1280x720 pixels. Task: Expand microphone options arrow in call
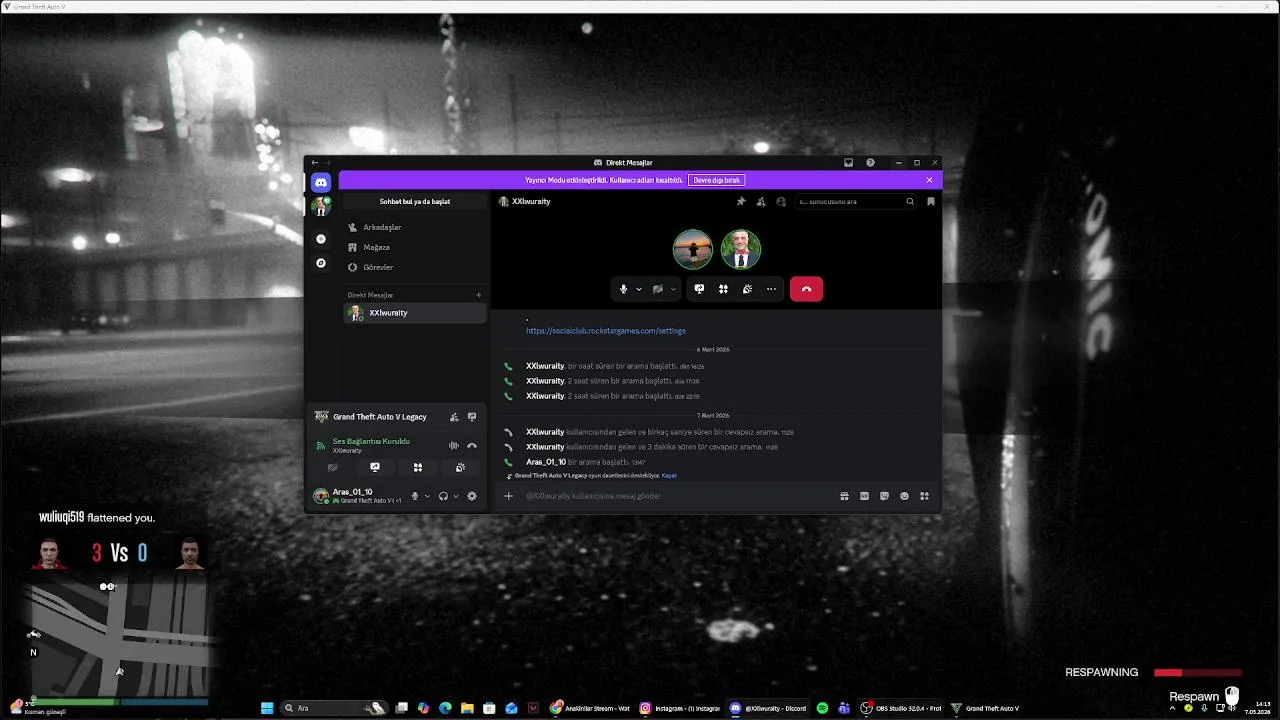point(639,289)
